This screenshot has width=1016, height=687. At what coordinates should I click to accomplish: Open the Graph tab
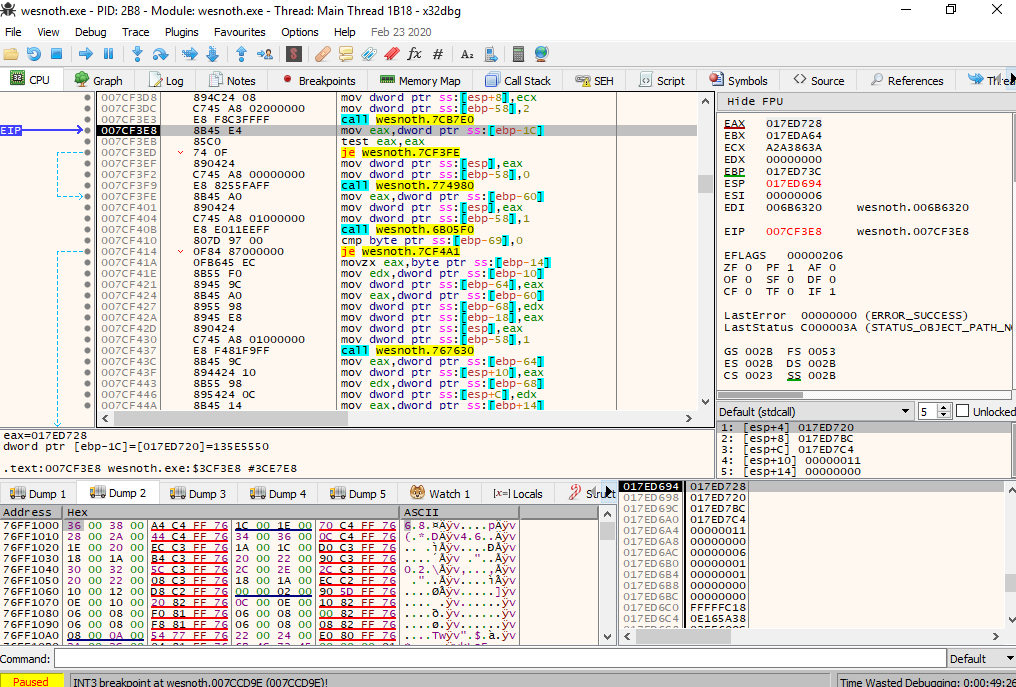[x=98, y=80]
